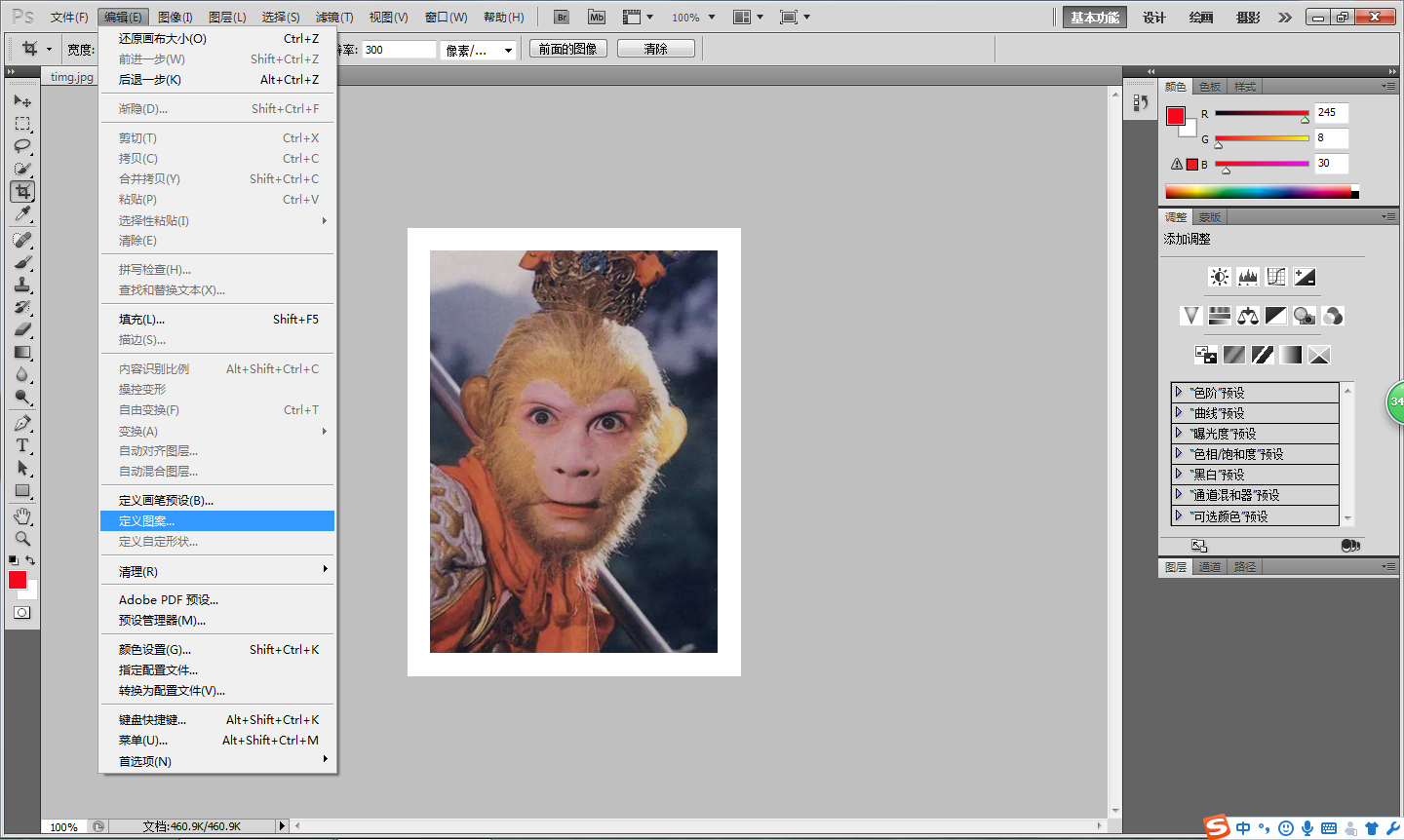
Task: Select the Eraser tool
Action: 22,329
